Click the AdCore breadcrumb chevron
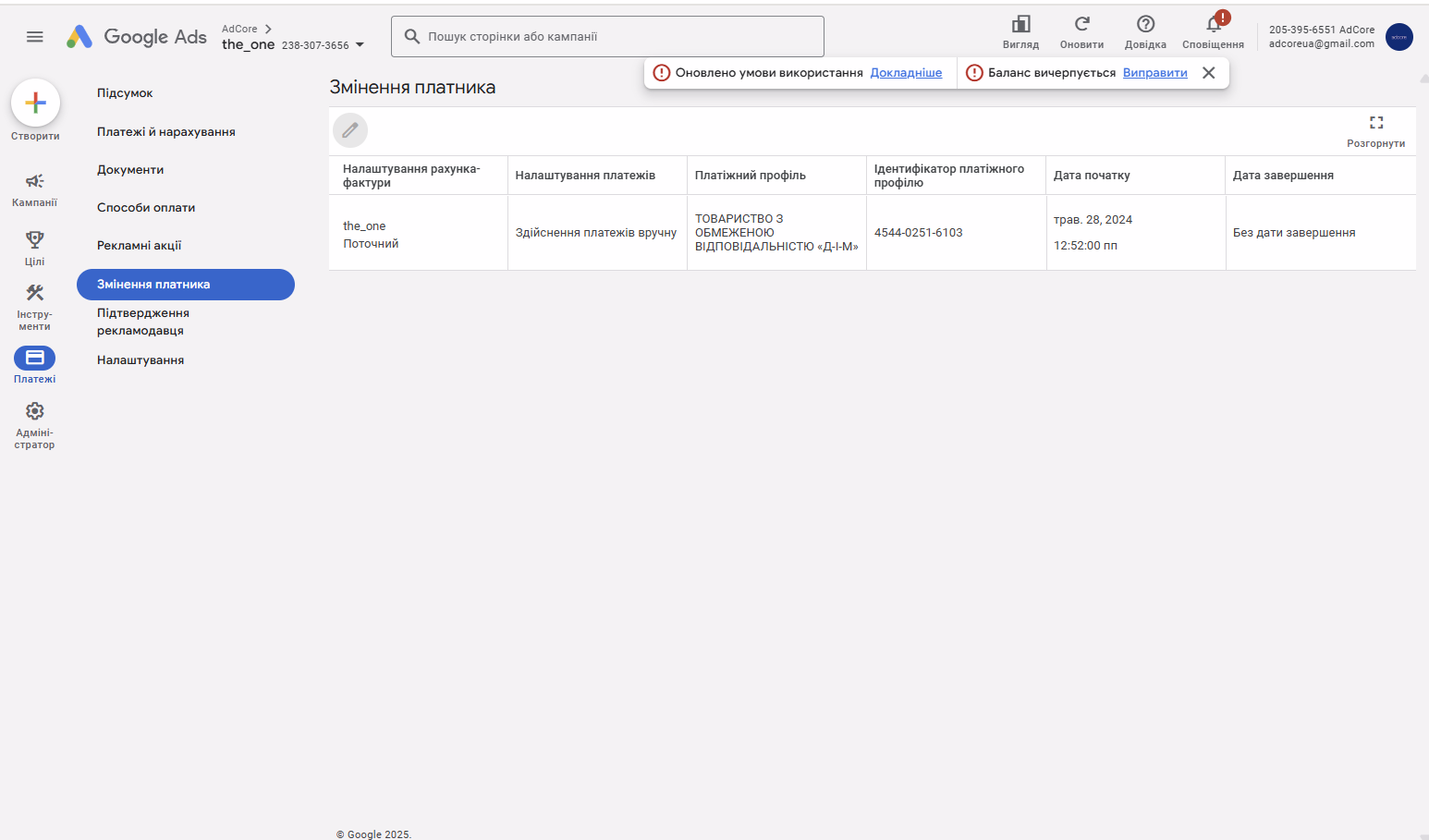Screen dimensions: 1429x840 268,30
